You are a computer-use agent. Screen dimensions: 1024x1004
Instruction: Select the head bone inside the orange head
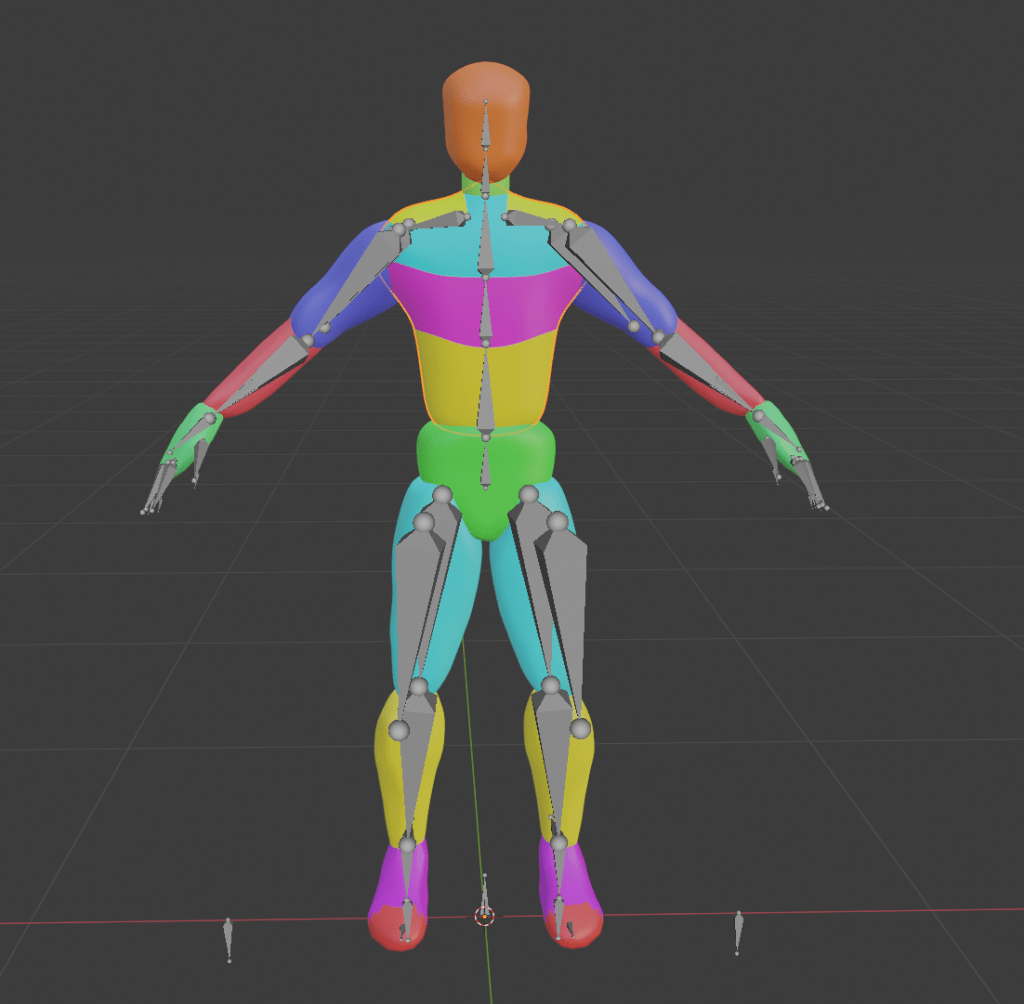485,128
